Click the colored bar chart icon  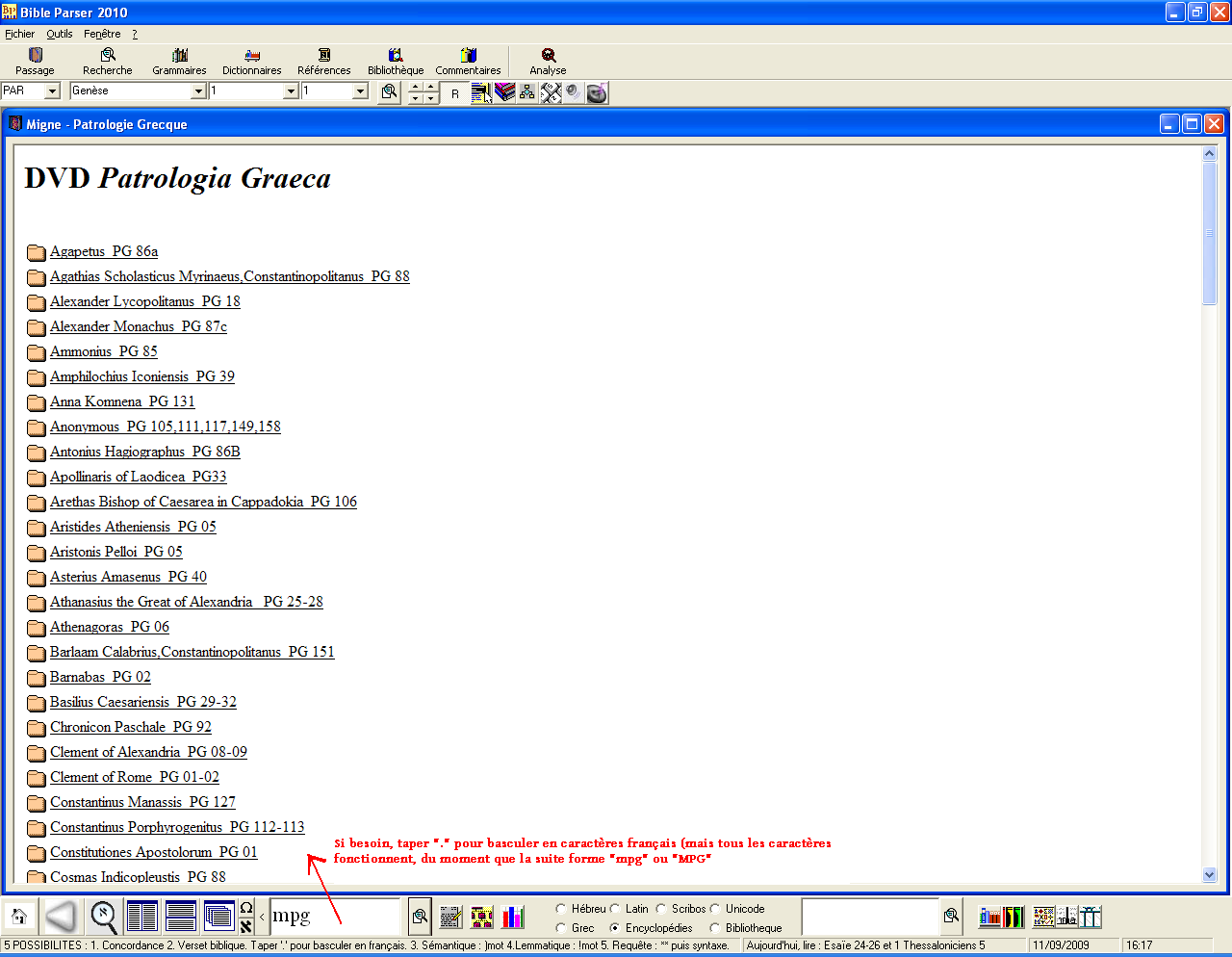pyautogui.click(x=513, y=917)
